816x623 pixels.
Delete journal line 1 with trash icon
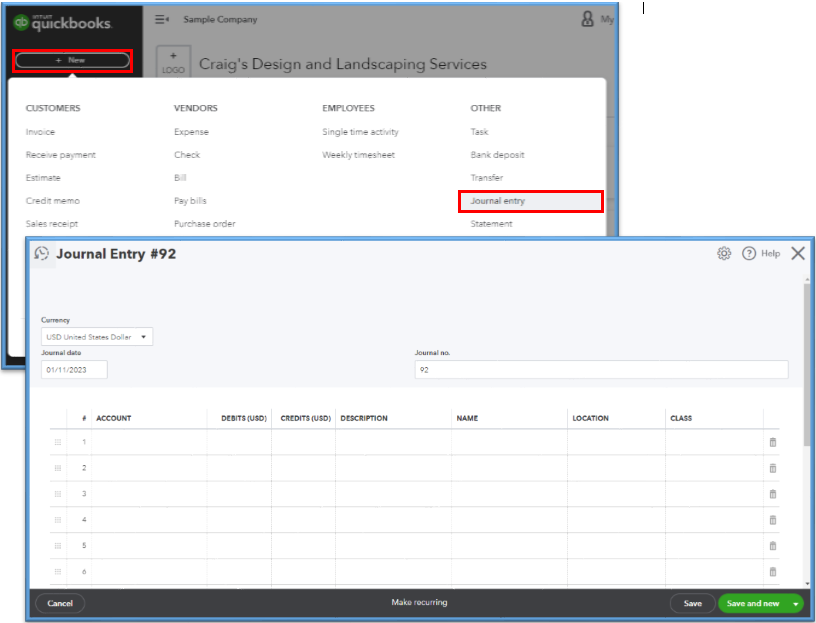(773, 442)
